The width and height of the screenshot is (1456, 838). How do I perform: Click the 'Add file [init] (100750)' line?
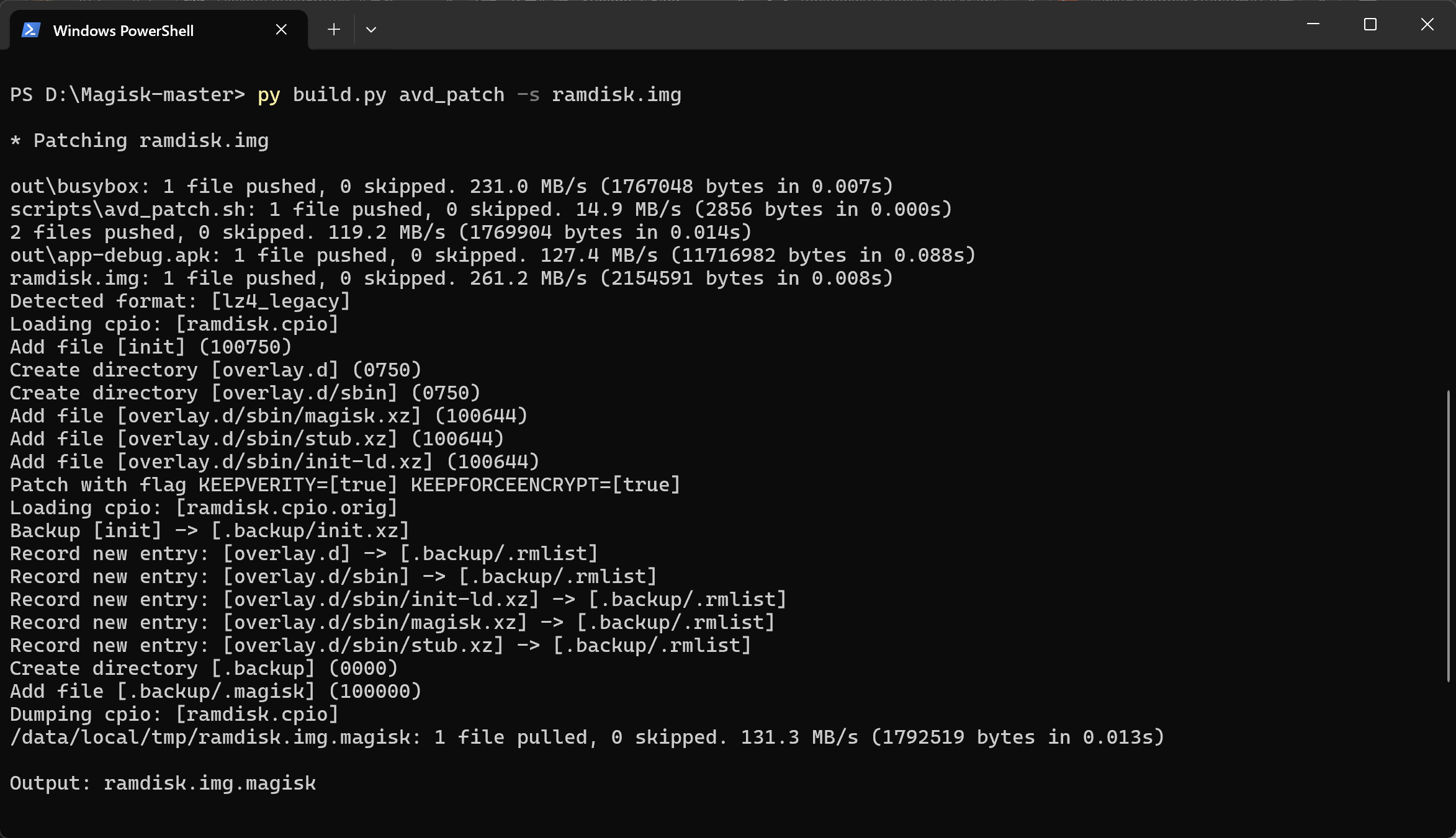(151, 347)
